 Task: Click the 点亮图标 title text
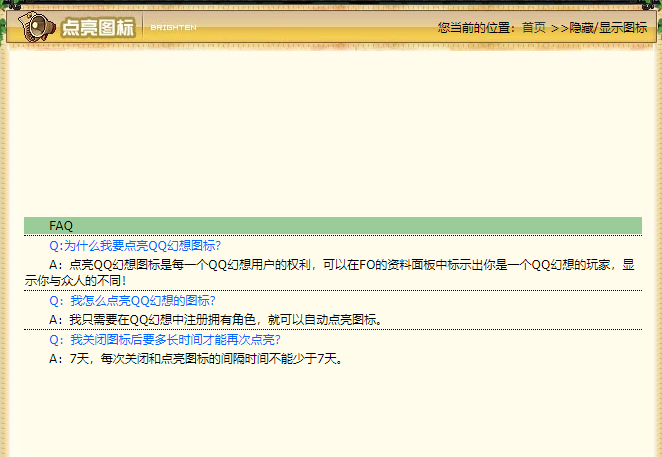(x=97, y=27)
